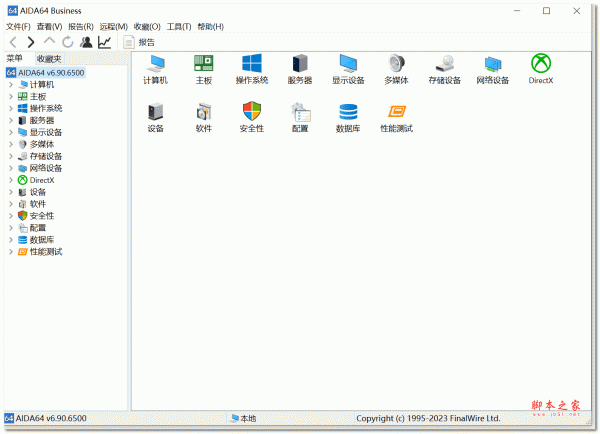600x434 pixels.
Task: Open user management via the person icon
Action: 86,42
